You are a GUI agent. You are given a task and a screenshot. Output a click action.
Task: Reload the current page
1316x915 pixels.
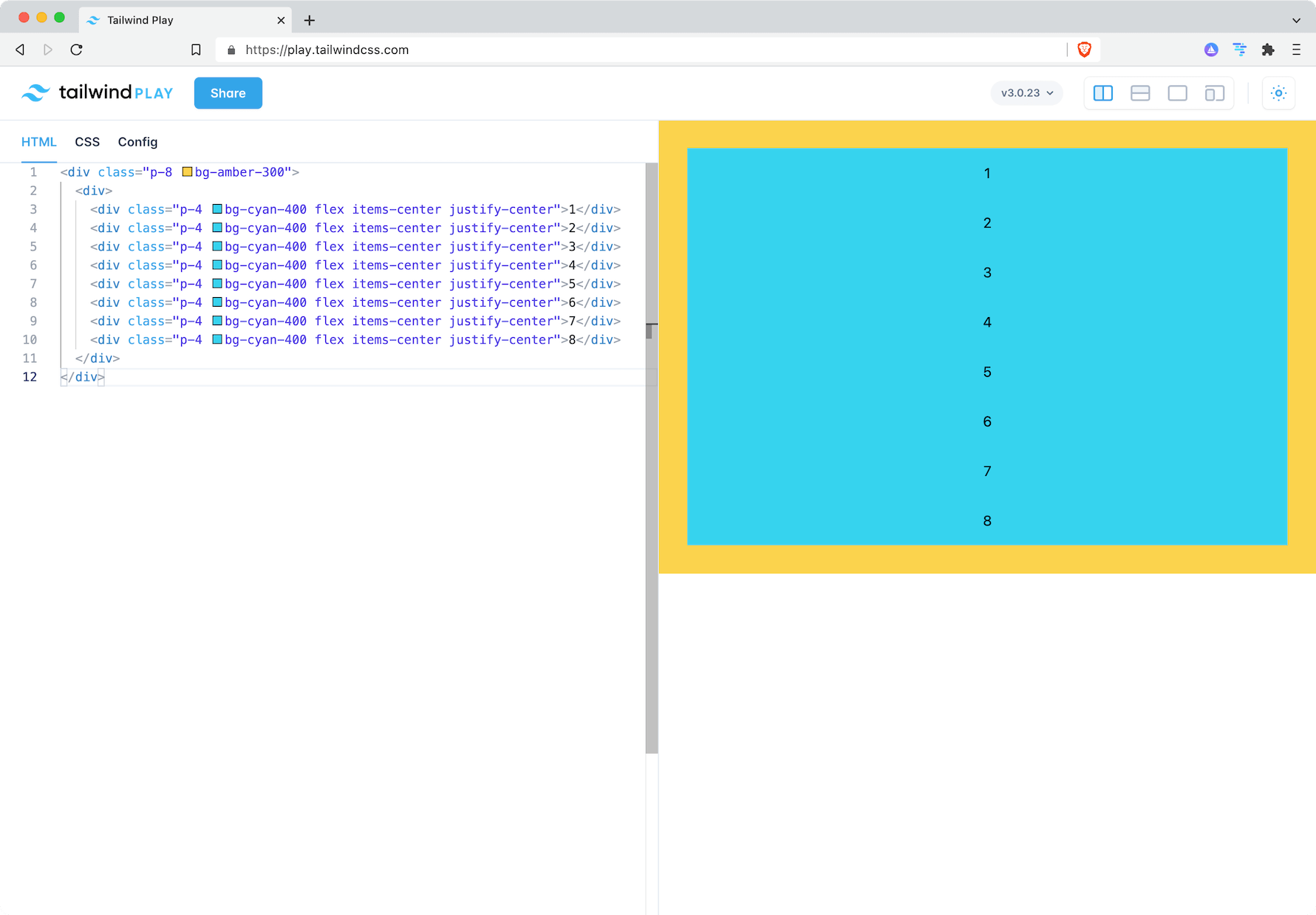(76, 50)
